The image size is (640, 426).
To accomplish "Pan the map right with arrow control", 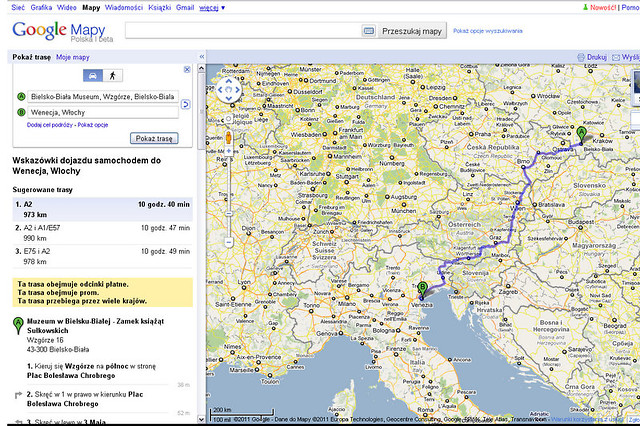I will pos(238,90).
